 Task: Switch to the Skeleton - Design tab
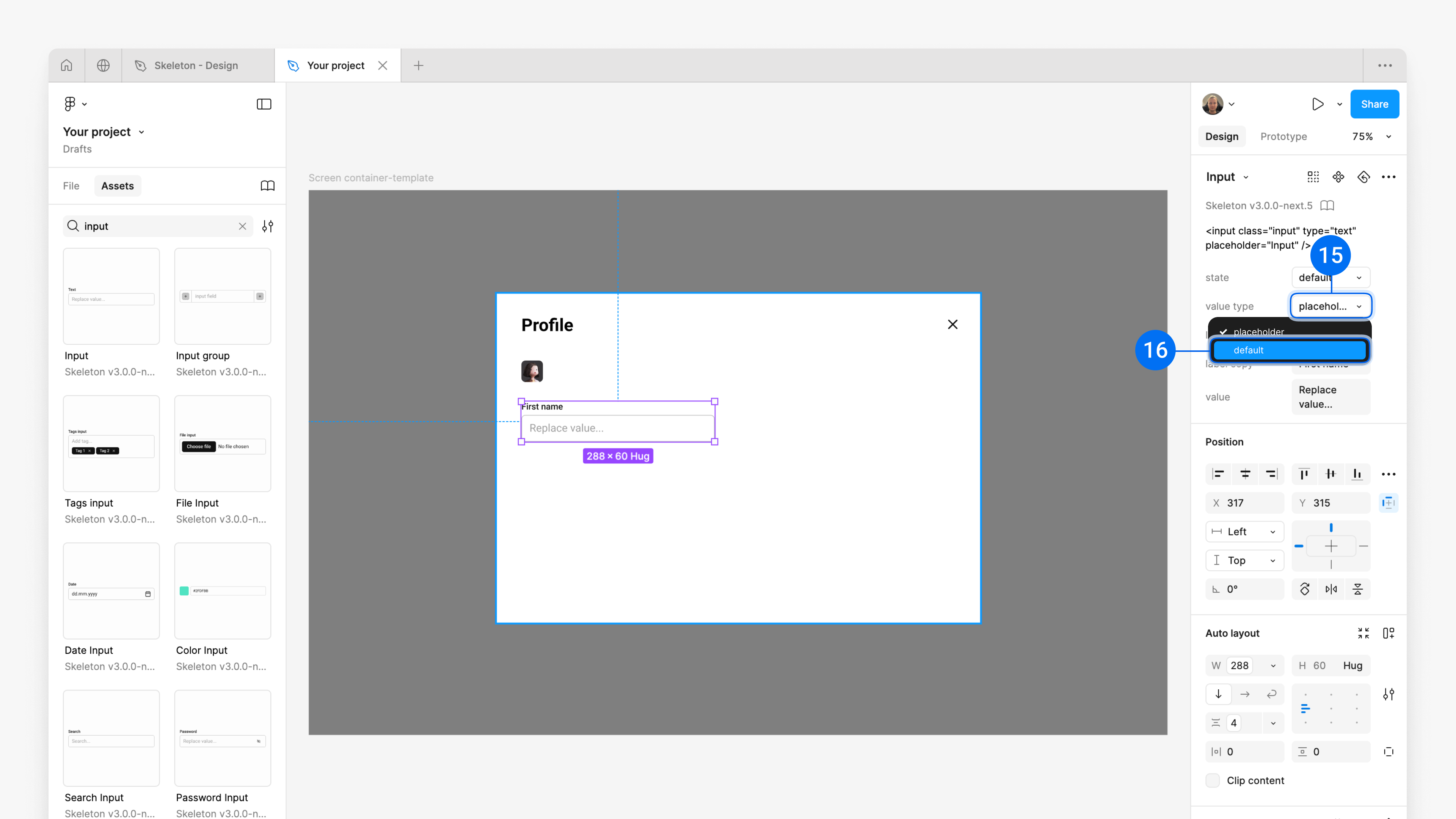(196, 66)
